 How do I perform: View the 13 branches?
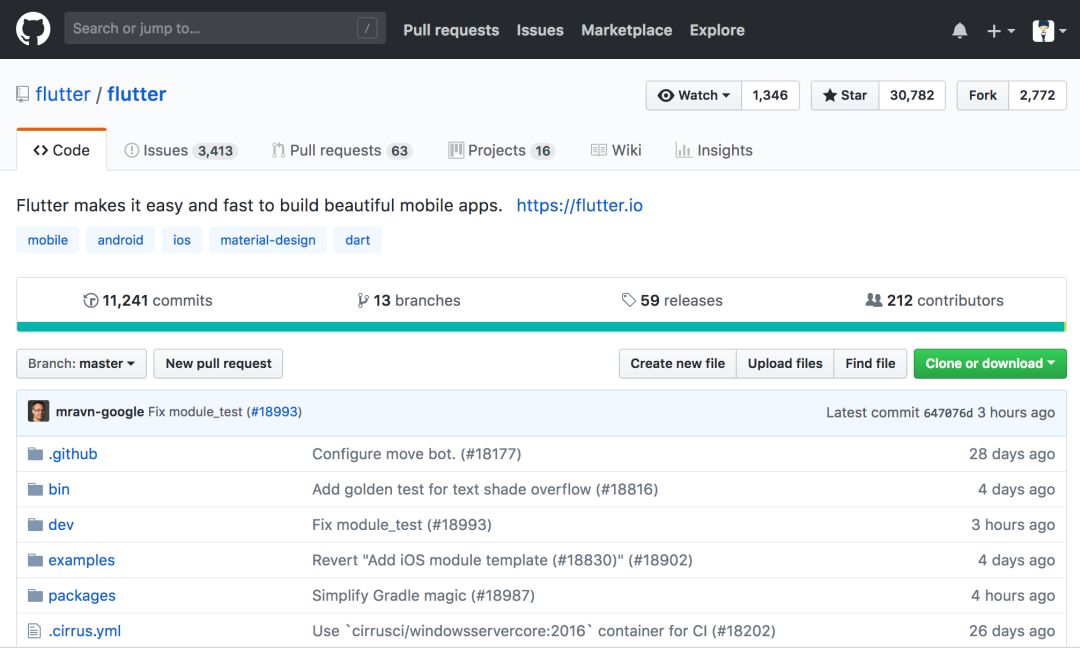click(x=408, y=300)
